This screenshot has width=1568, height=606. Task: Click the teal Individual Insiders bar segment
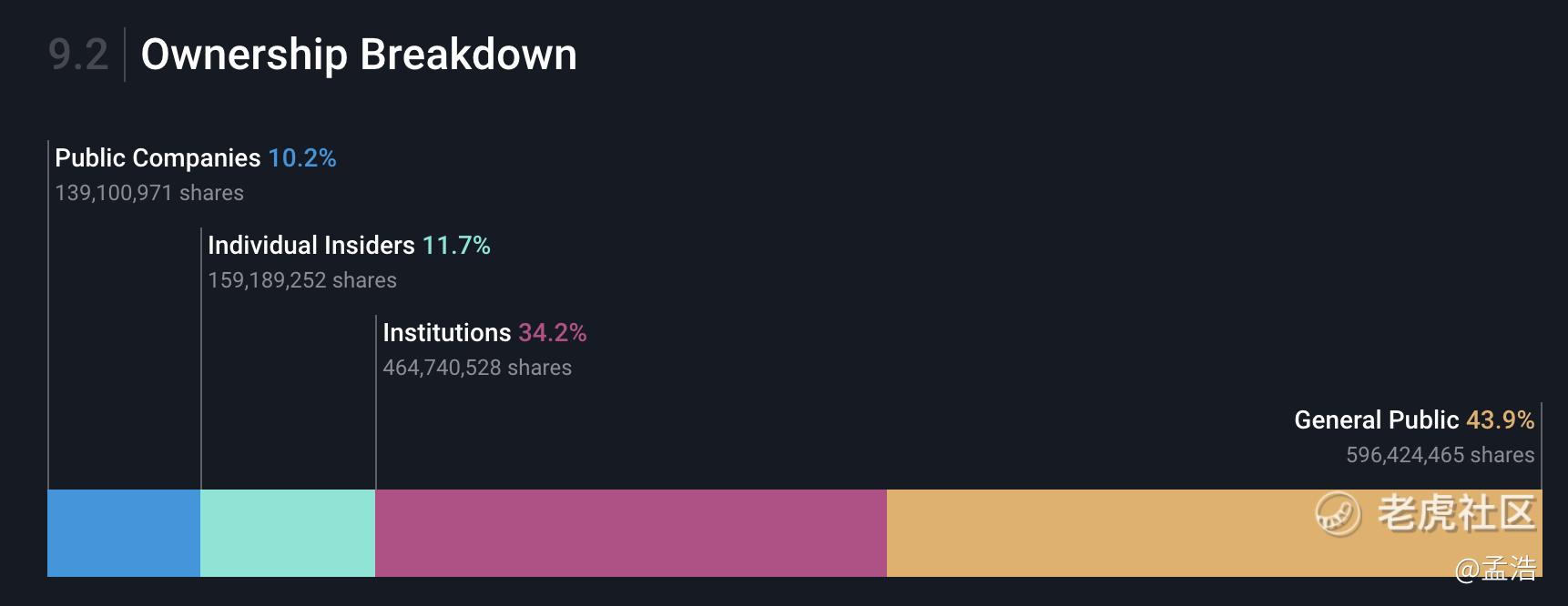[288, 533]
